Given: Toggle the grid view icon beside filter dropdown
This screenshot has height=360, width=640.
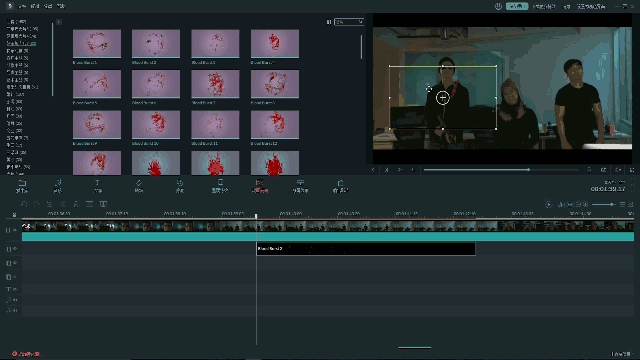Looking at the screenshot, I should [x=329, y=22].
